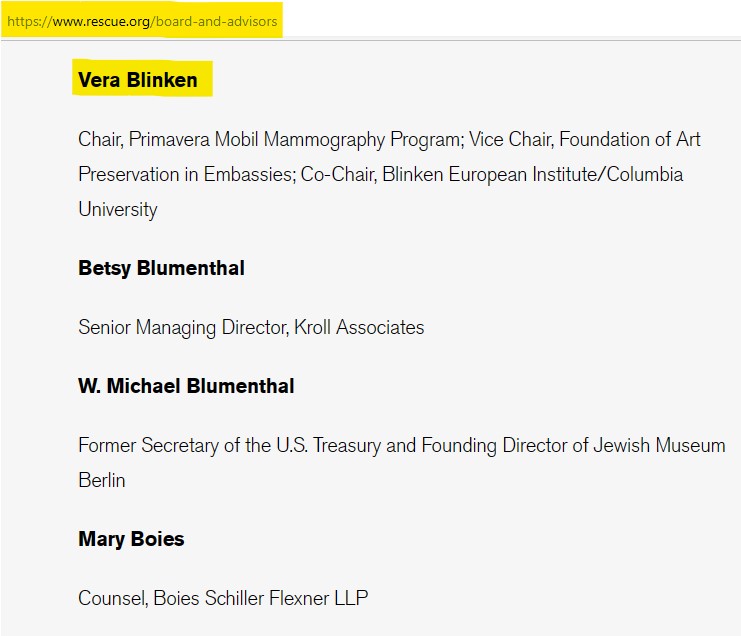Click the word 'University' under Vera Blinken
This screenshot has height=636, width=741.
118,210
